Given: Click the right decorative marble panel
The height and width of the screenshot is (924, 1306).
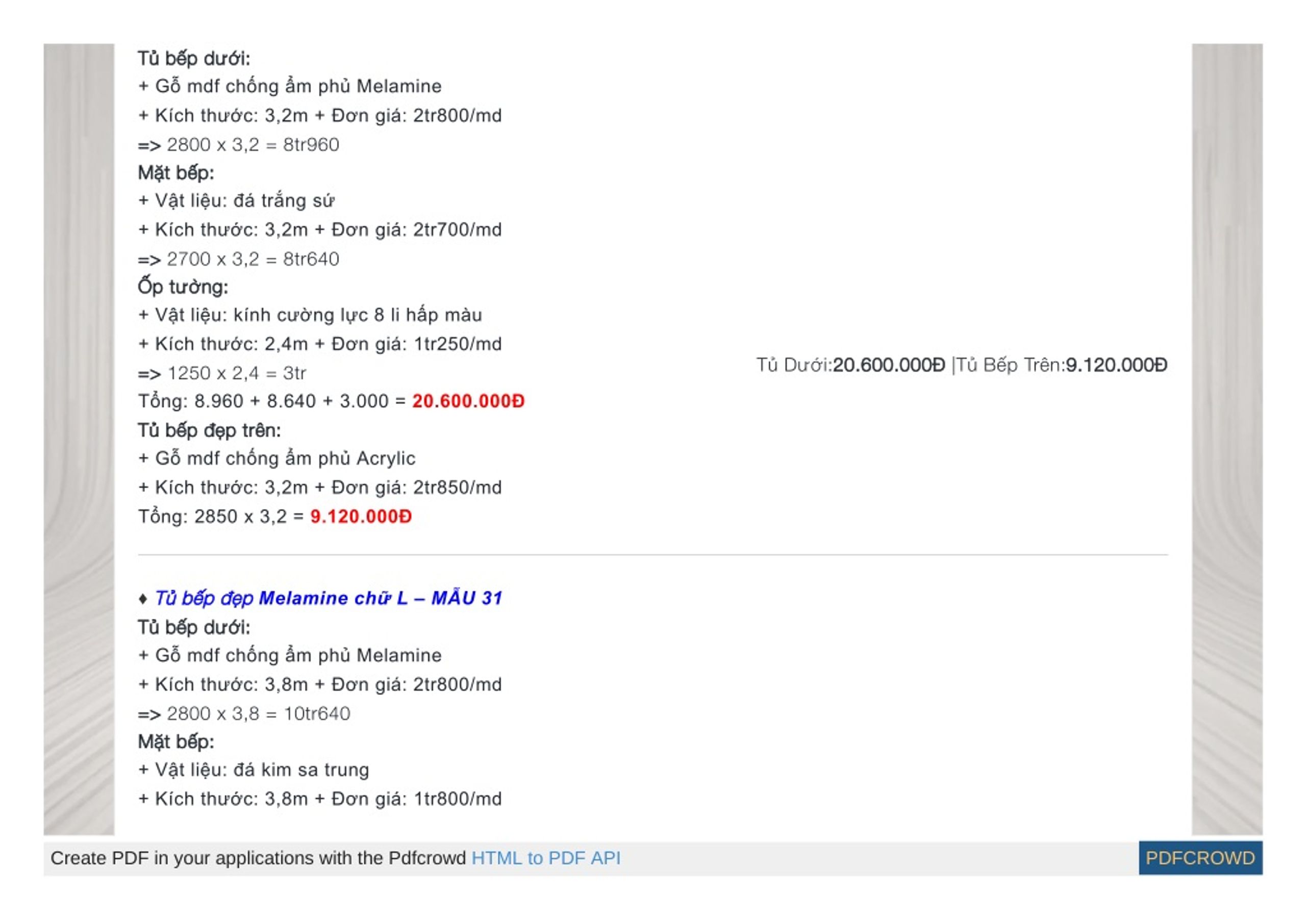Looking at the screenshot, I should tap(1227, 439).
